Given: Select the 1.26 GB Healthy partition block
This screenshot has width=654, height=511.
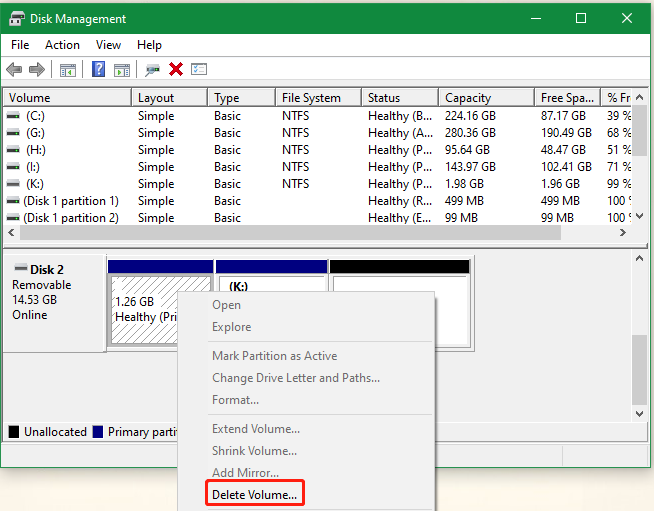Looking at the screenshot, I should tap(142, 309).
